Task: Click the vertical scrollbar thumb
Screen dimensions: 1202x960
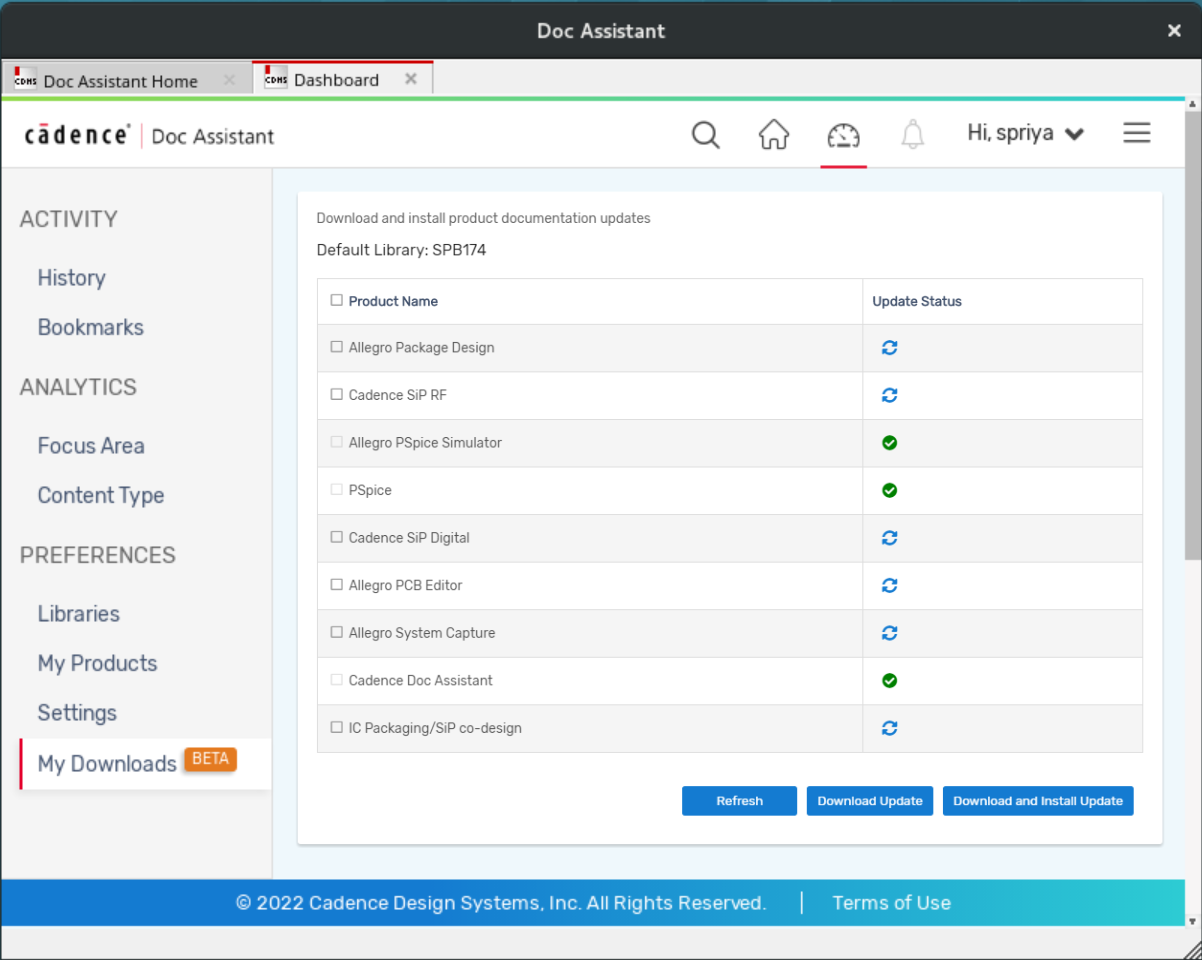Action: (x=1192, y=335)
